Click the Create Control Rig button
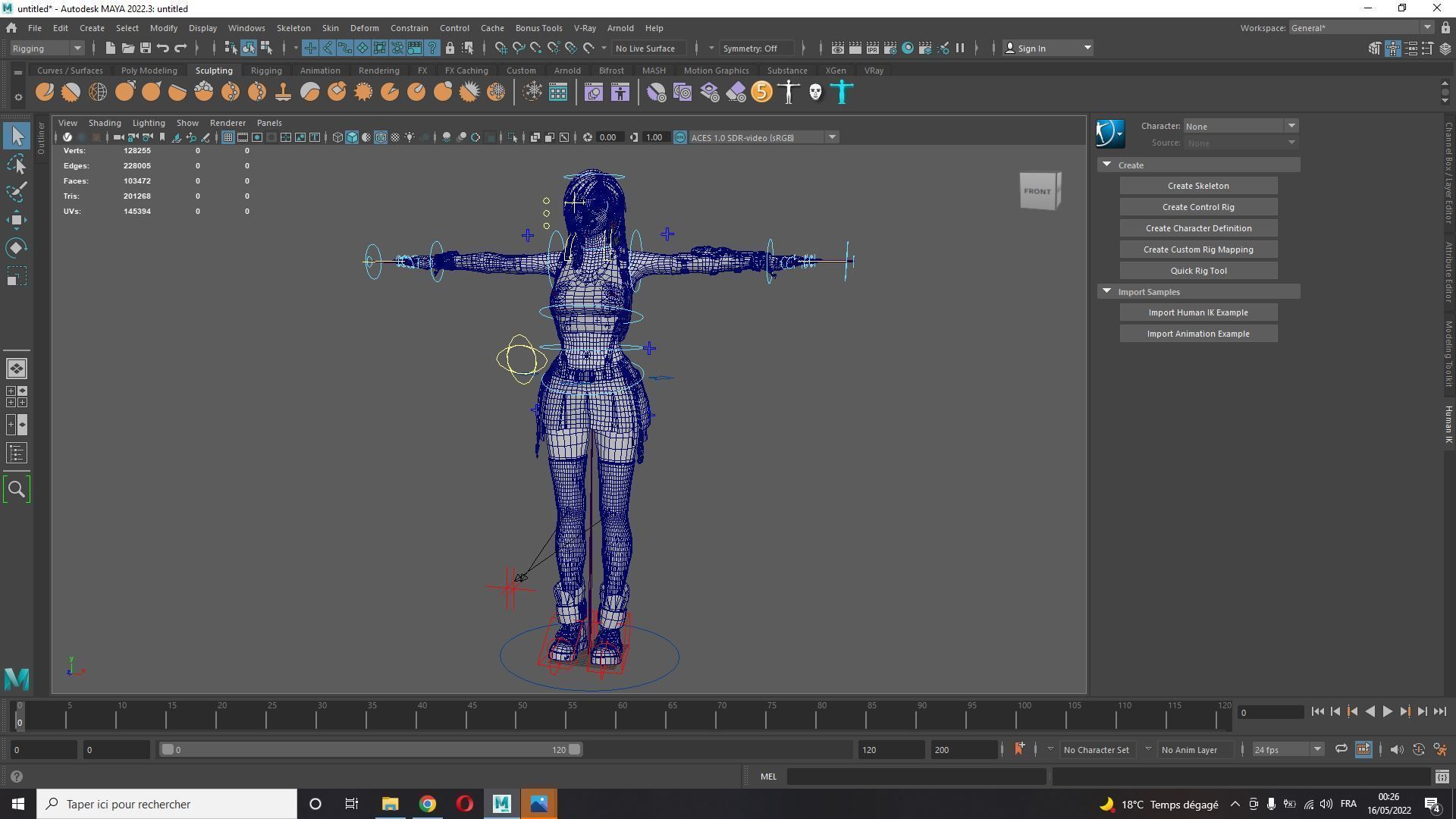The image size is (1456, 819). click(x=1198, y=207)
